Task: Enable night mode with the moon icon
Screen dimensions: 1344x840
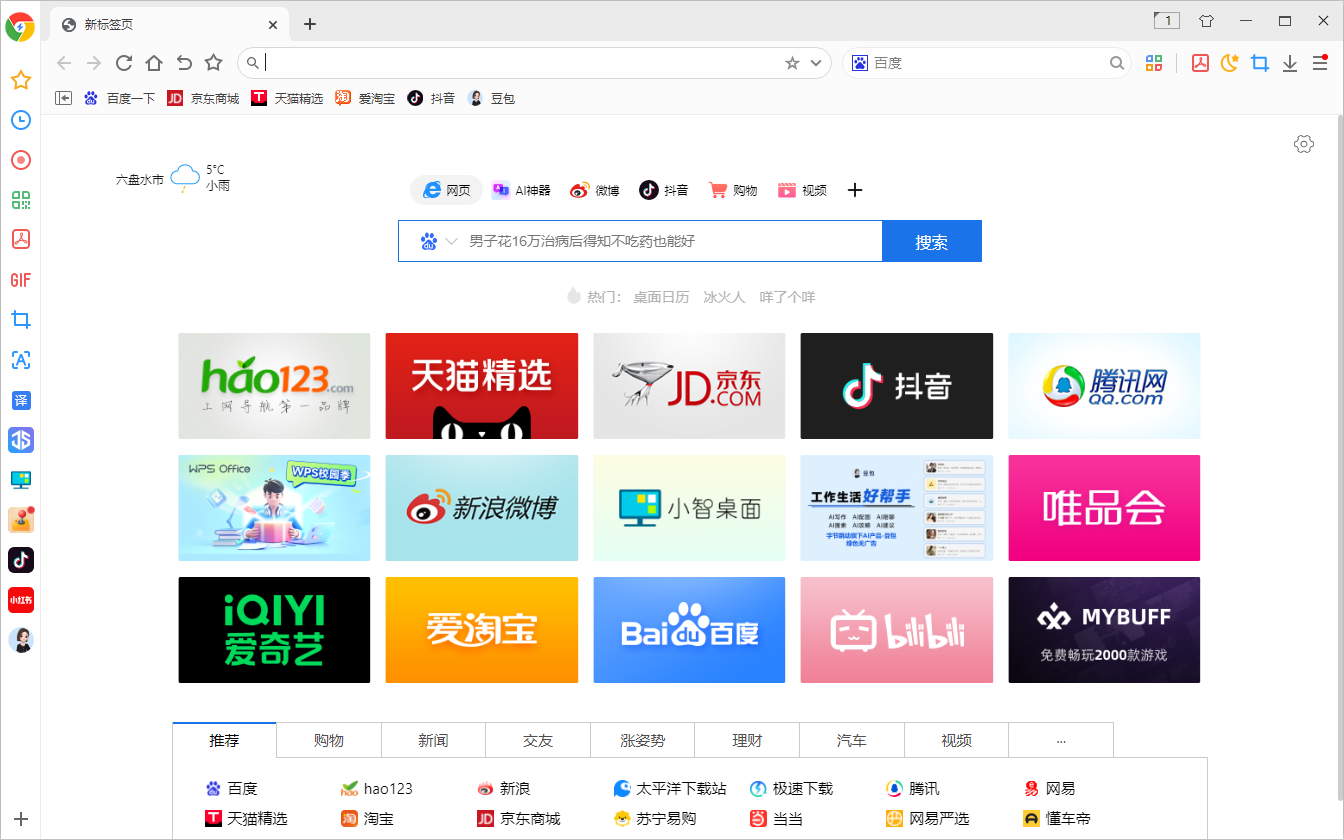Action: pyautogui.click(x=1230, y=62)
